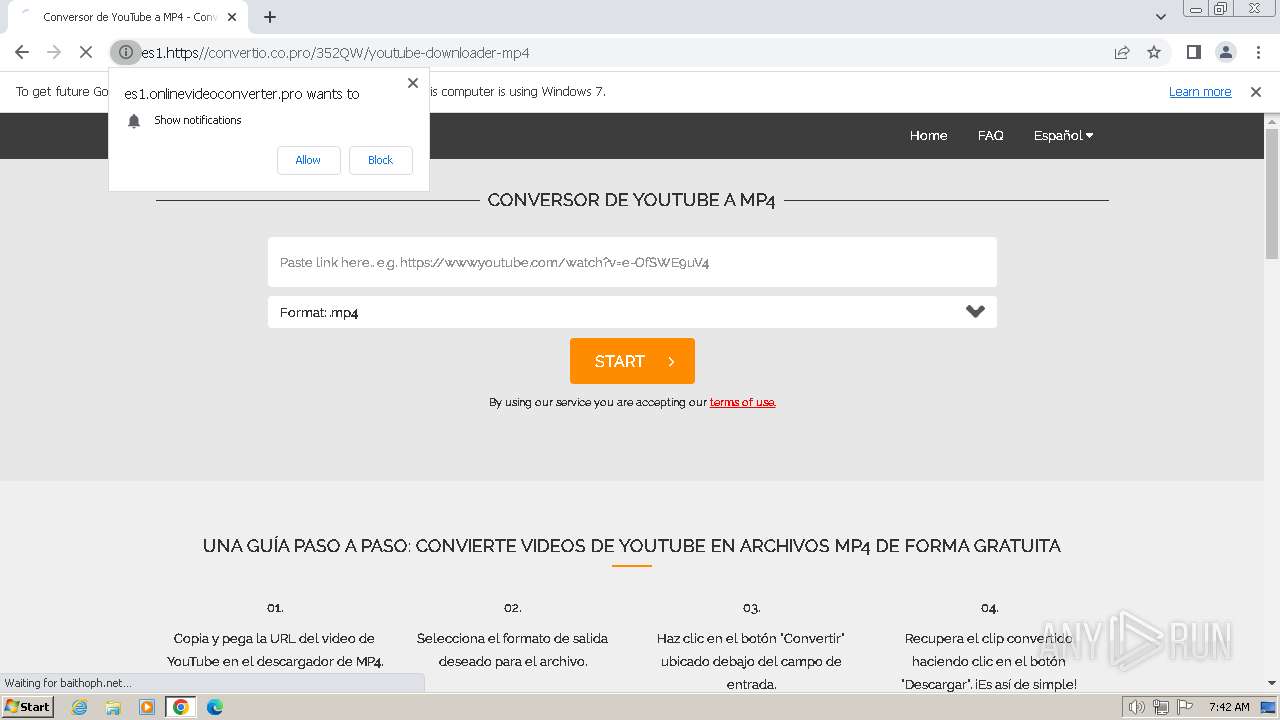Expand the Español language dropdown
The width and height of the screenshot is (1280, 720).
(x=1063, y=135)
